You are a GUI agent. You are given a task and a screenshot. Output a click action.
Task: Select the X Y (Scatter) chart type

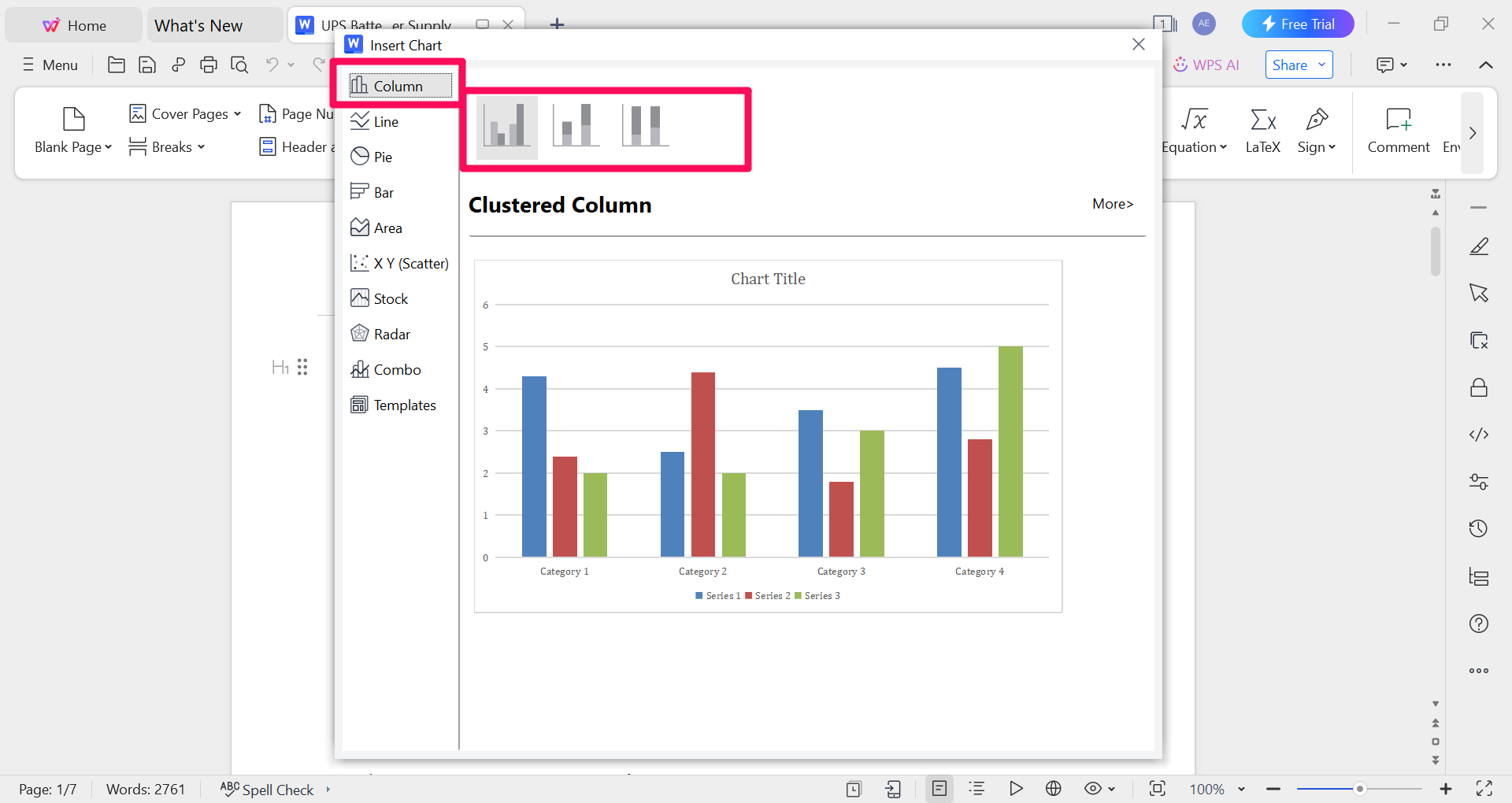tap(400, 262)
